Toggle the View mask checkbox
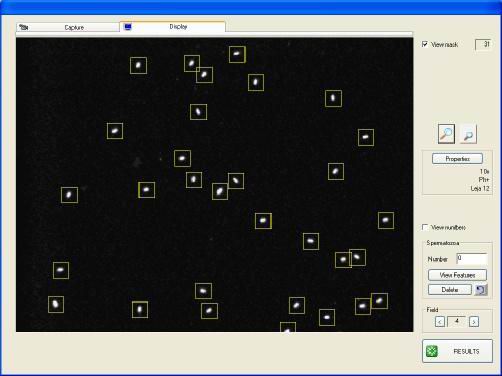This screenshot has height=376, width=502. click(x=425, y=44)
